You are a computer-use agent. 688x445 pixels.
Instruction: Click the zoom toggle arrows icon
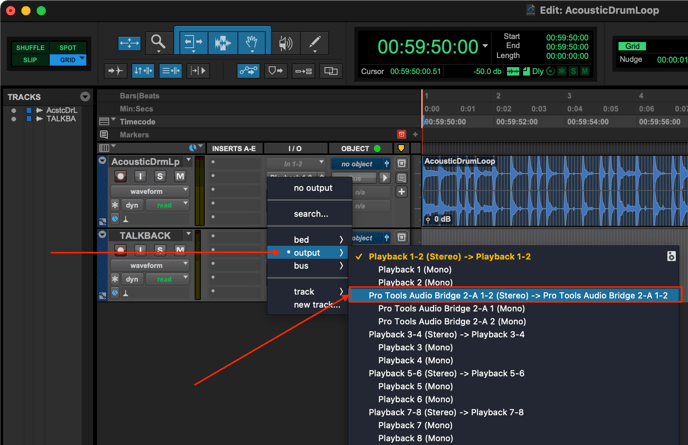(129, 43)
